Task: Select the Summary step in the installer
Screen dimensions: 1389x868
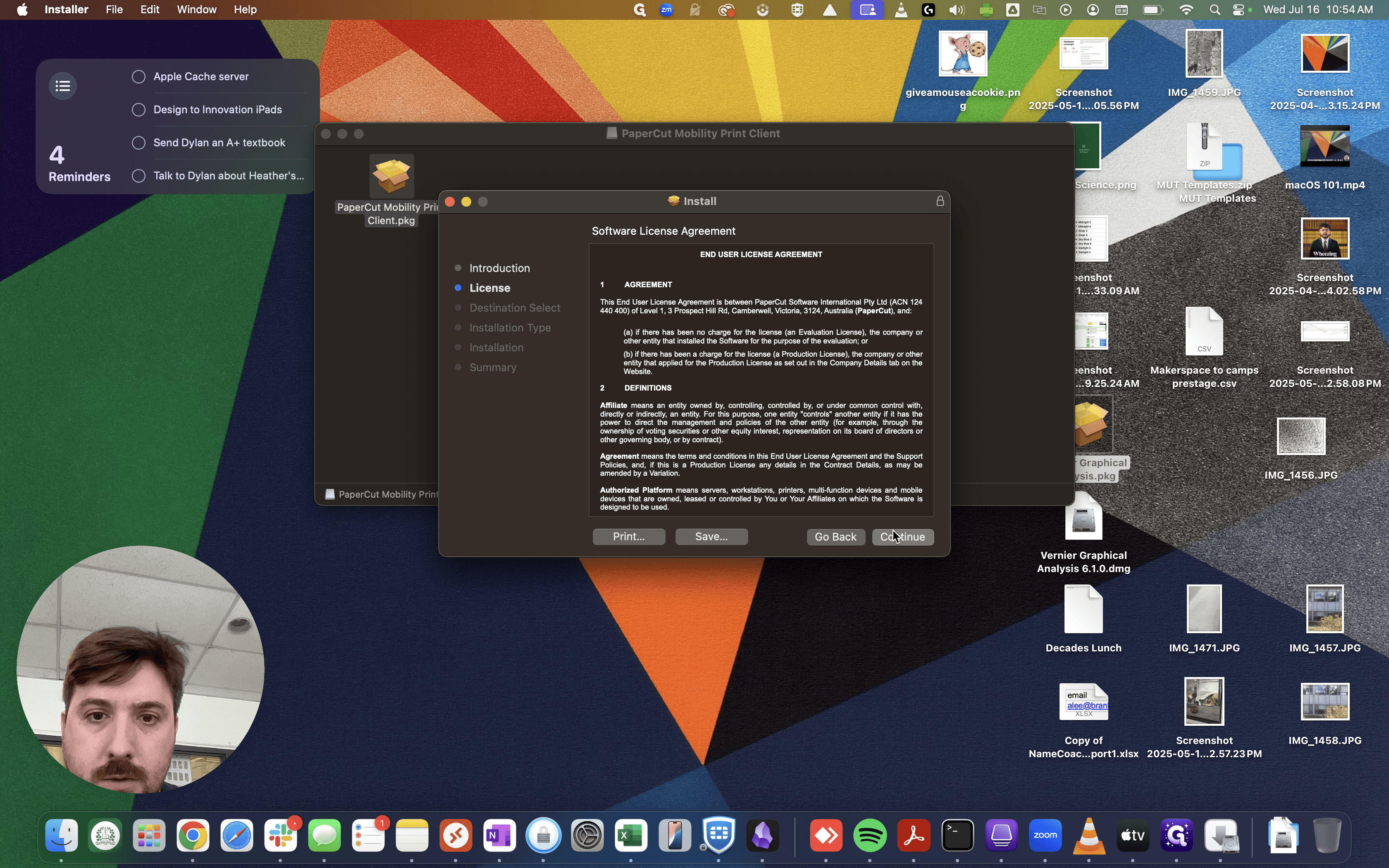Action: [493, 367]
